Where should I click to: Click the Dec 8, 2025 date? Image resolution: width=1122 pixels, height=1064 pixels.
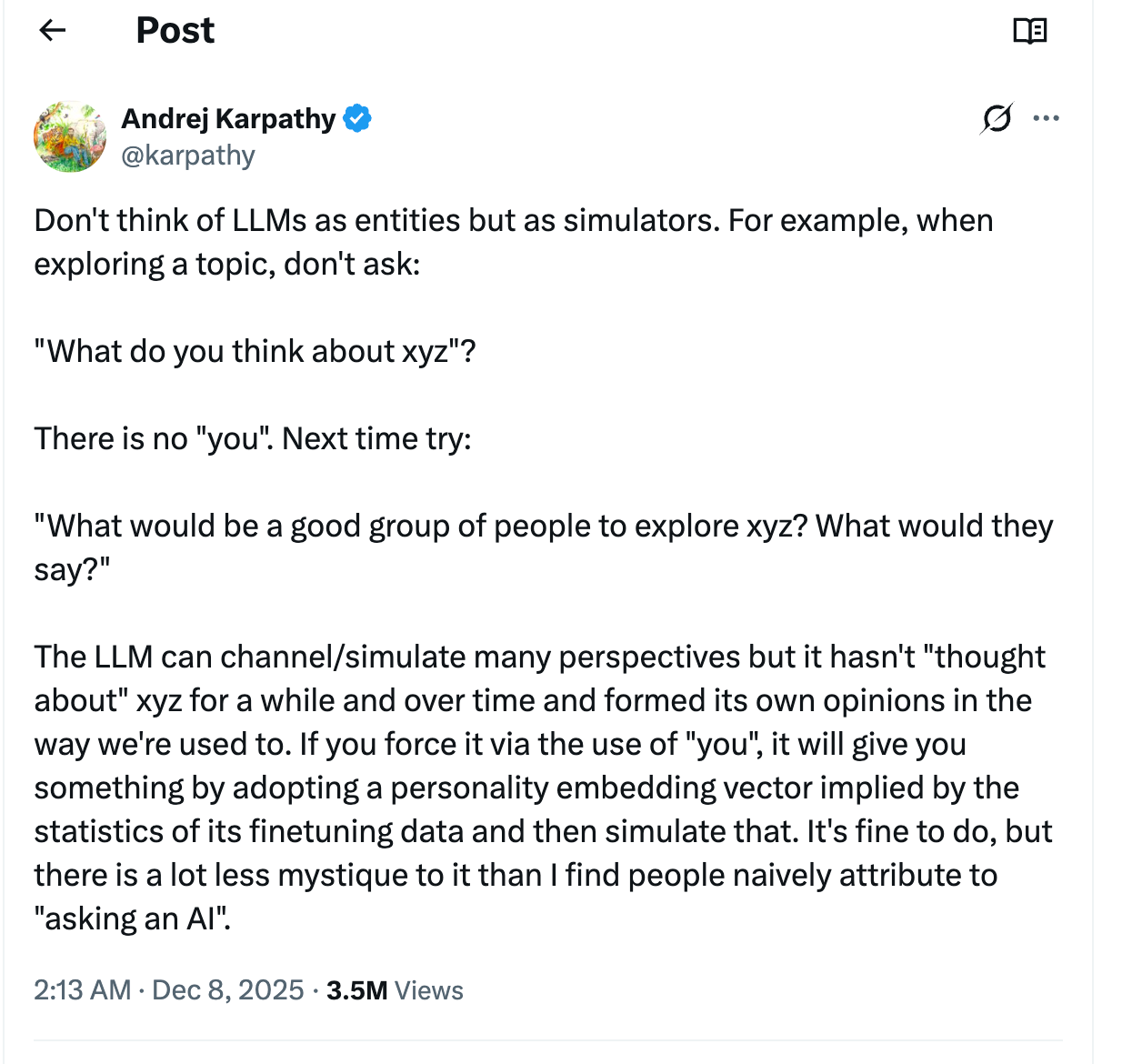point(227,989)
